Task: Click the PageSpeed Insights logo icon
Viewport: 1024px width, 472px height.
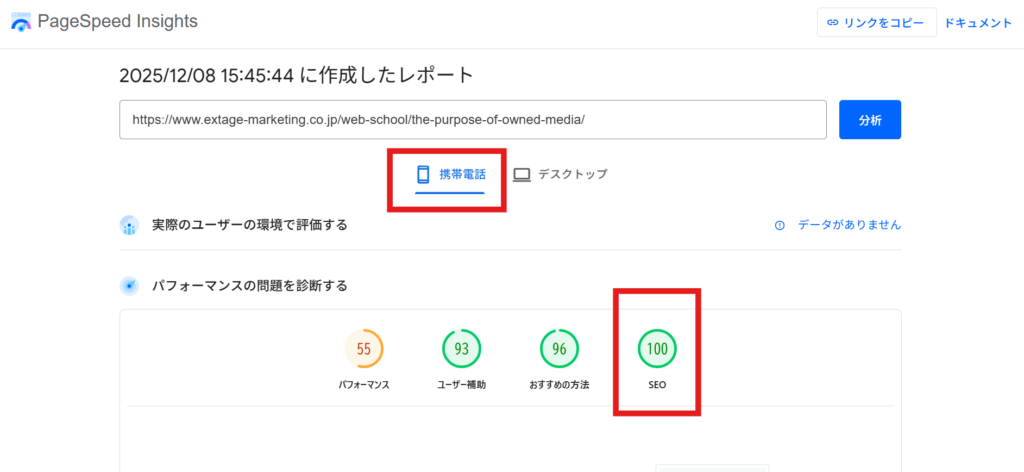Action: pos(21,22)
